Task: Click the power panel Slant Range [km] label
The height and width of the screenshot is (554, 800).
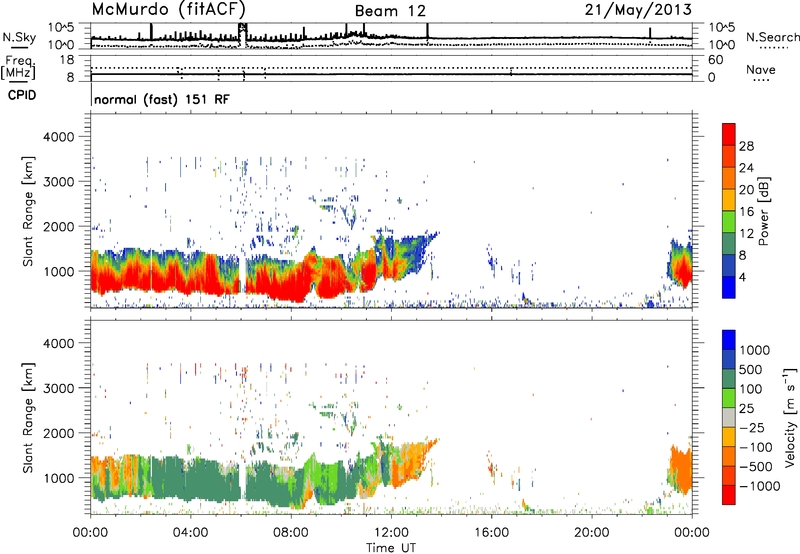Action: click(28, 211)
